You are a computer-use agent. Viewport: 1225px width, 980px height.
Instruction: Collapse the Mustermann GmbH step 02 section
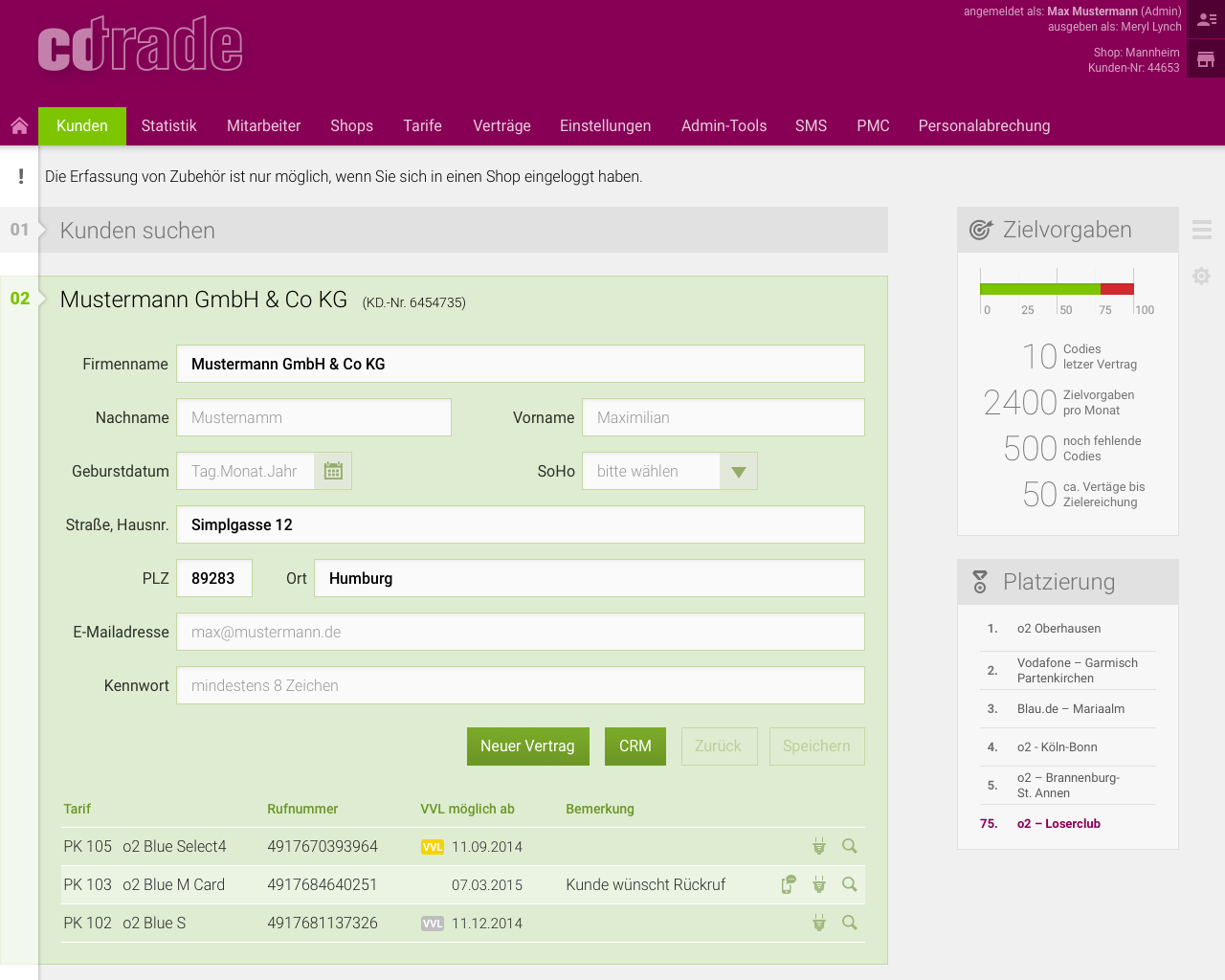(20, 299)
